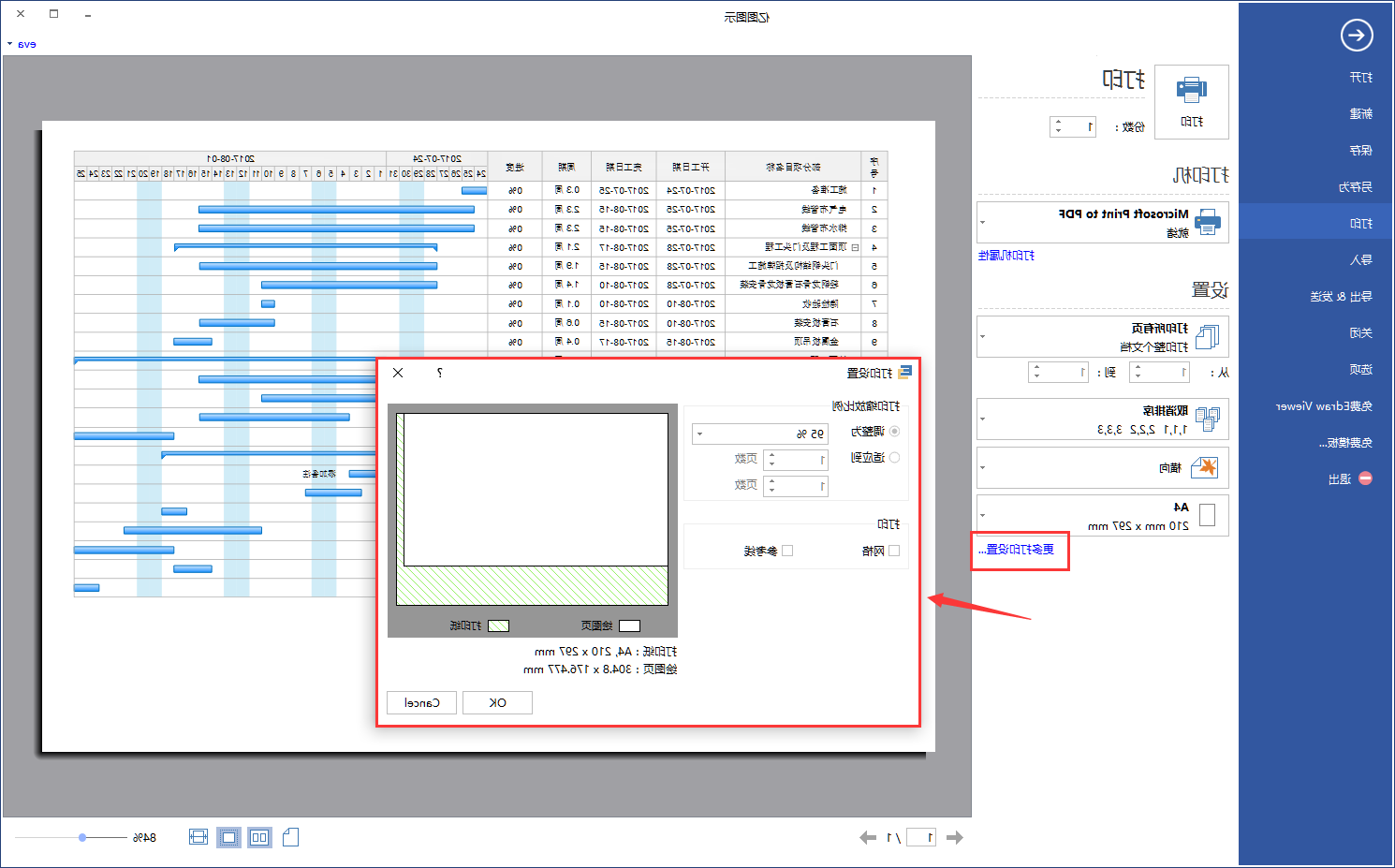This screenshot has width=1395, height=868.
Task: Enable the 网格 checkbox
Action: click(894, 551)
